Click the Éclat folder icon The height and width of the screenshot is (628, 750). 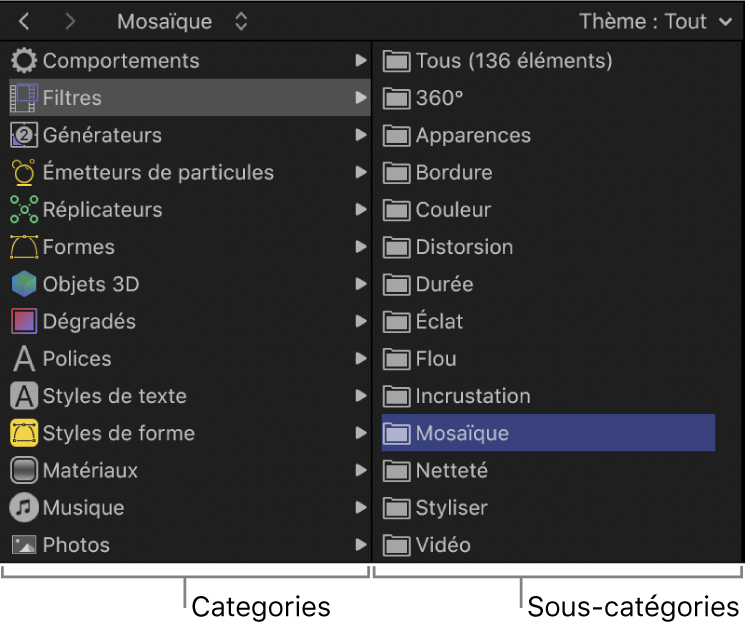coord(397,322)
